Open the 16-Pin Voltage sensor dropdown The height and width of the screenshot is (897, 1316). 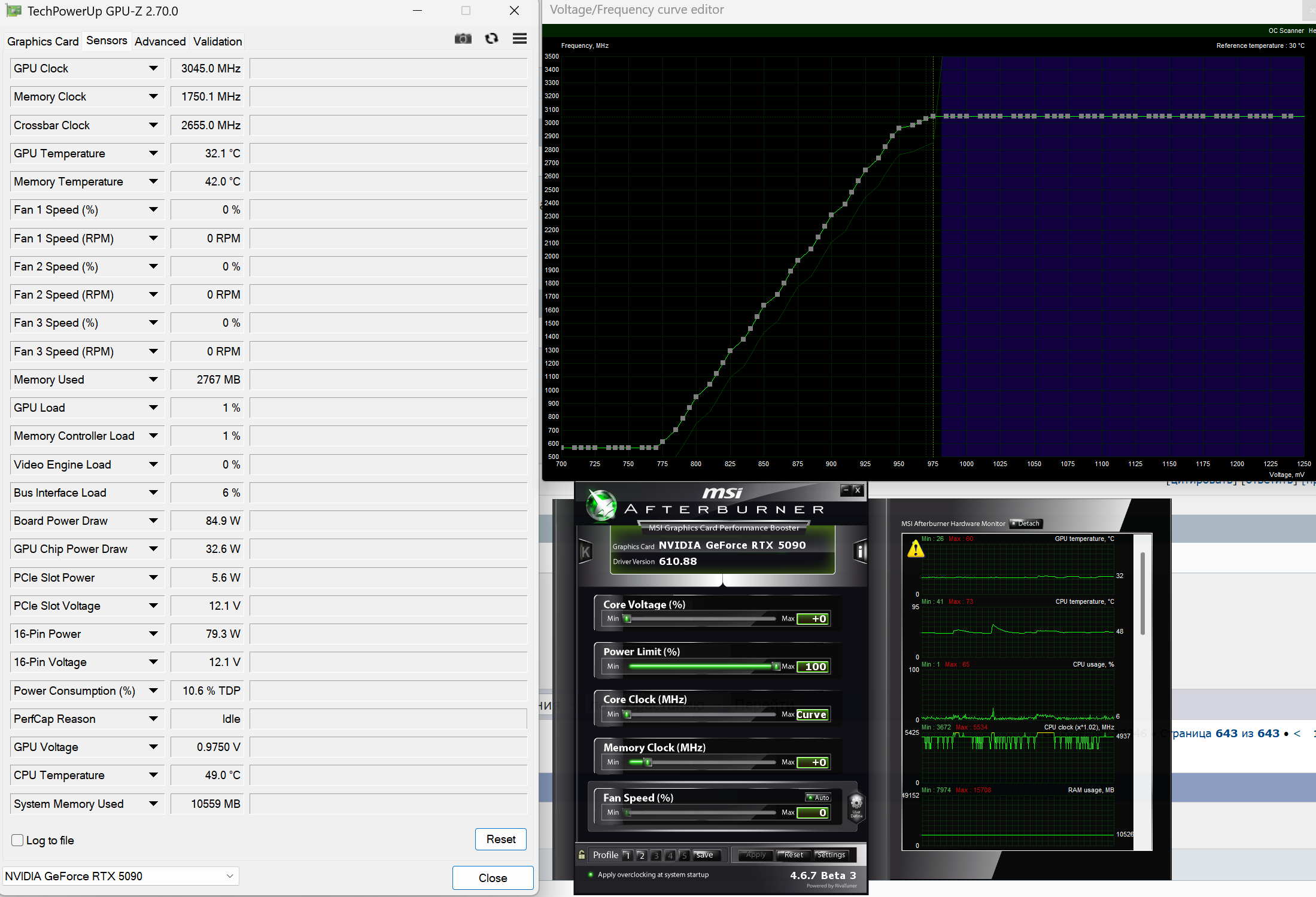coord(154,662)
